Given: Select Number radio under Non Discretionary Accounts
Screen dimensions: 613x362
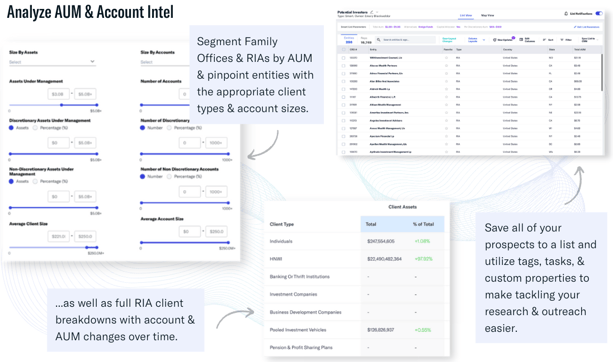Looking at the screenshot, I should 143,177.
